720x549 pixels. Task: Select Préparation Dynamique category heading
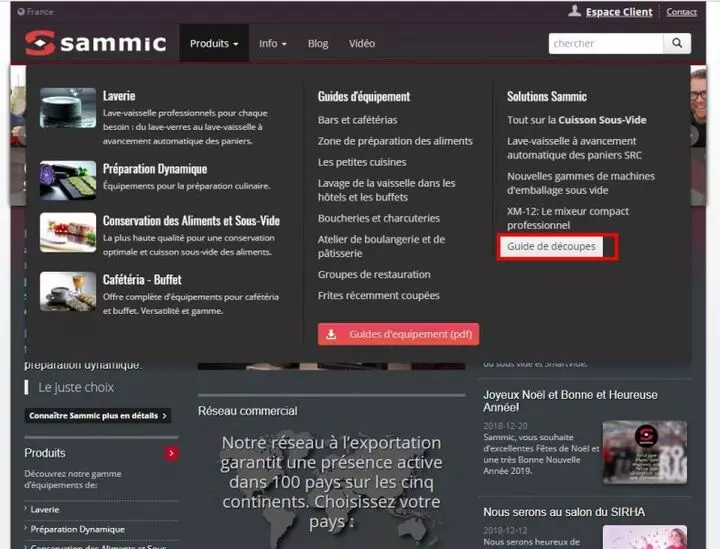tap(155, 169)
